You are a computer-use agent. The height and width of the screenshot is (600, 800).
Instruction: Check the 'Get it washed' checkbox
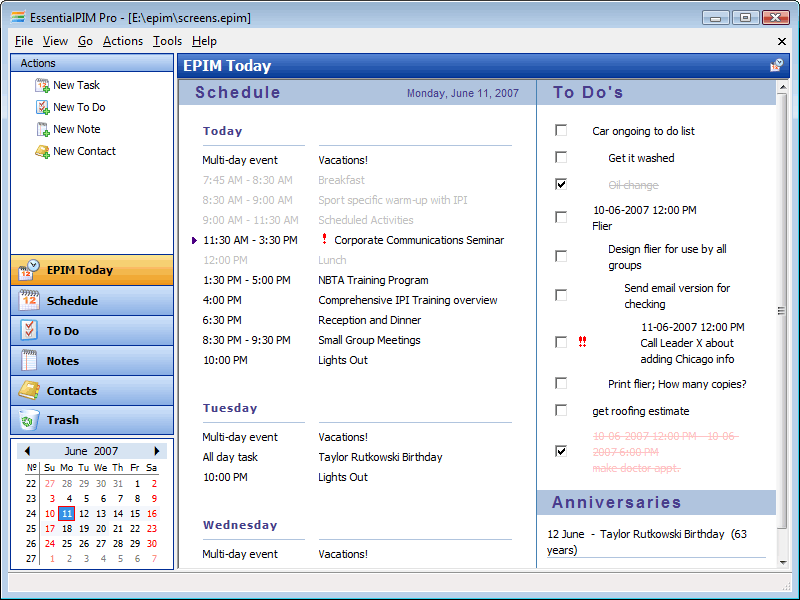(x=561, y=157)
